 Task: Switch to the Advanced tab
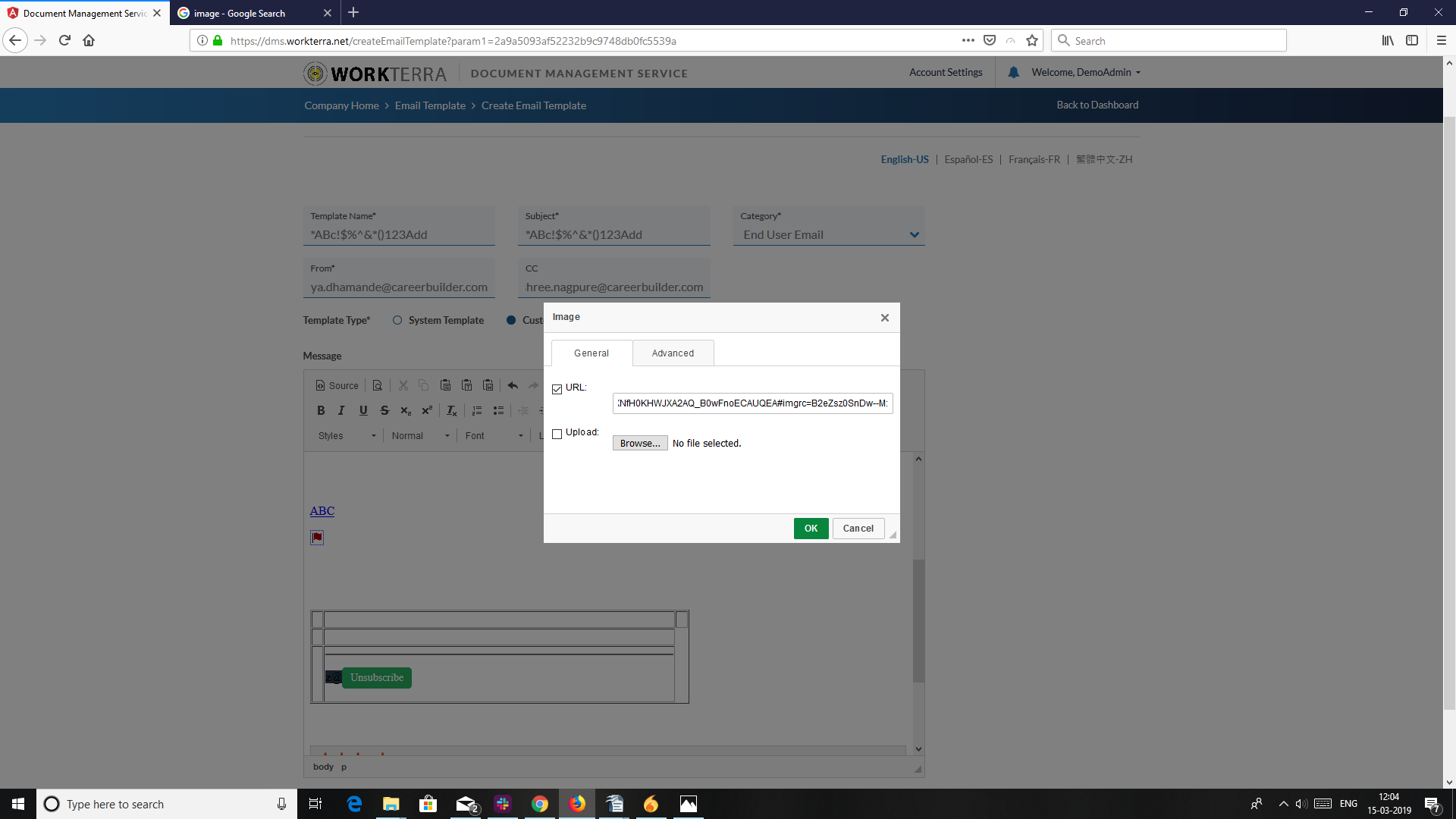click(x=673, y=353)
